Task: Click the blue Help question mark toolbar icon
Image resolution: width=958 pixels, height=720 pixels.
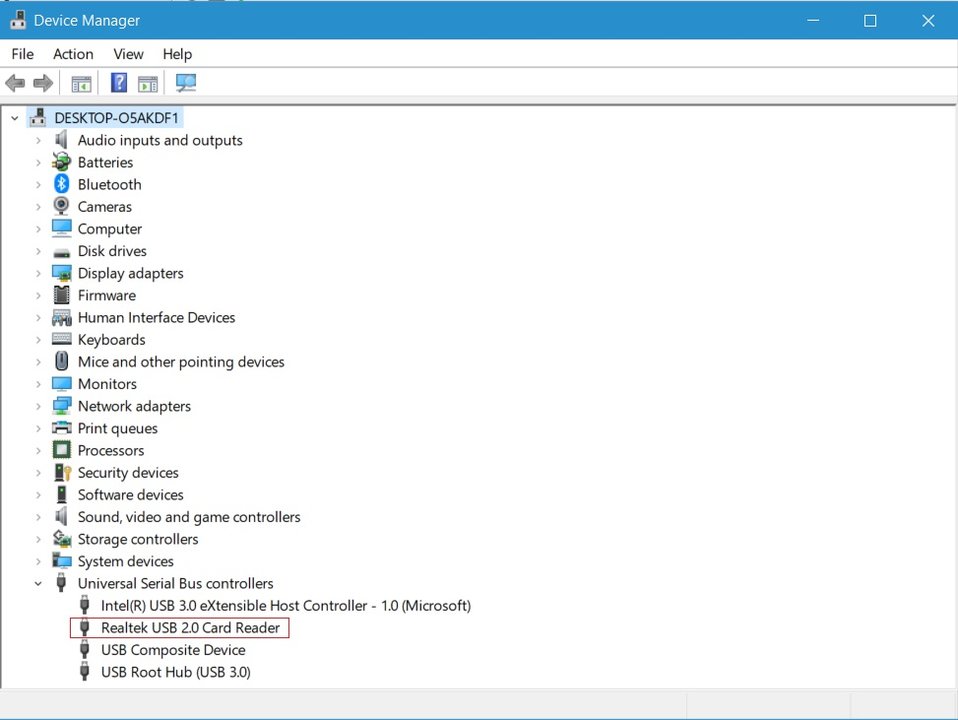Action: (x=119, y=83)
